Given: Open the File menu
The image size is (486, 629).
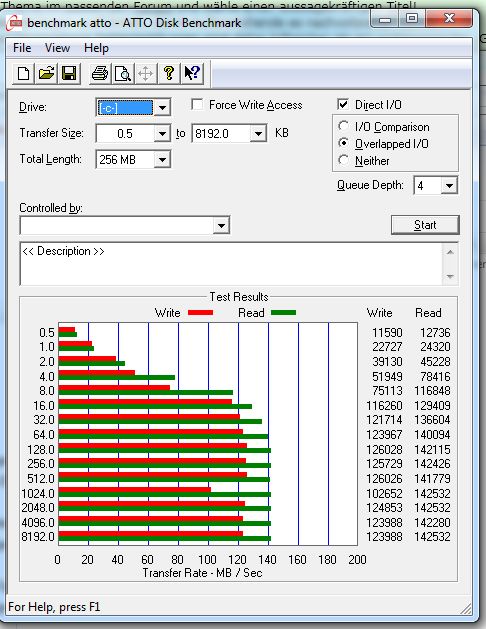Looking at the screenshot, I should [22, 48].
